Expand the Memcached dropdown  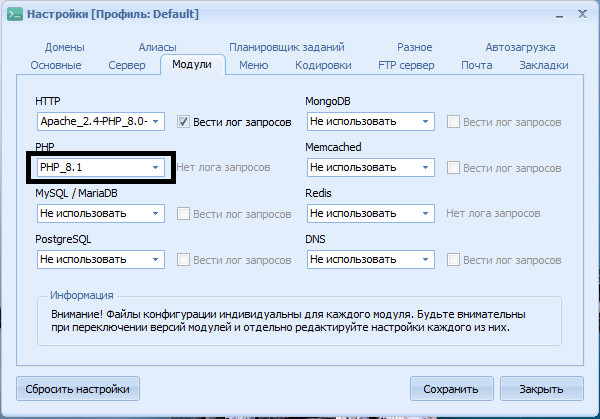point(425,168)
